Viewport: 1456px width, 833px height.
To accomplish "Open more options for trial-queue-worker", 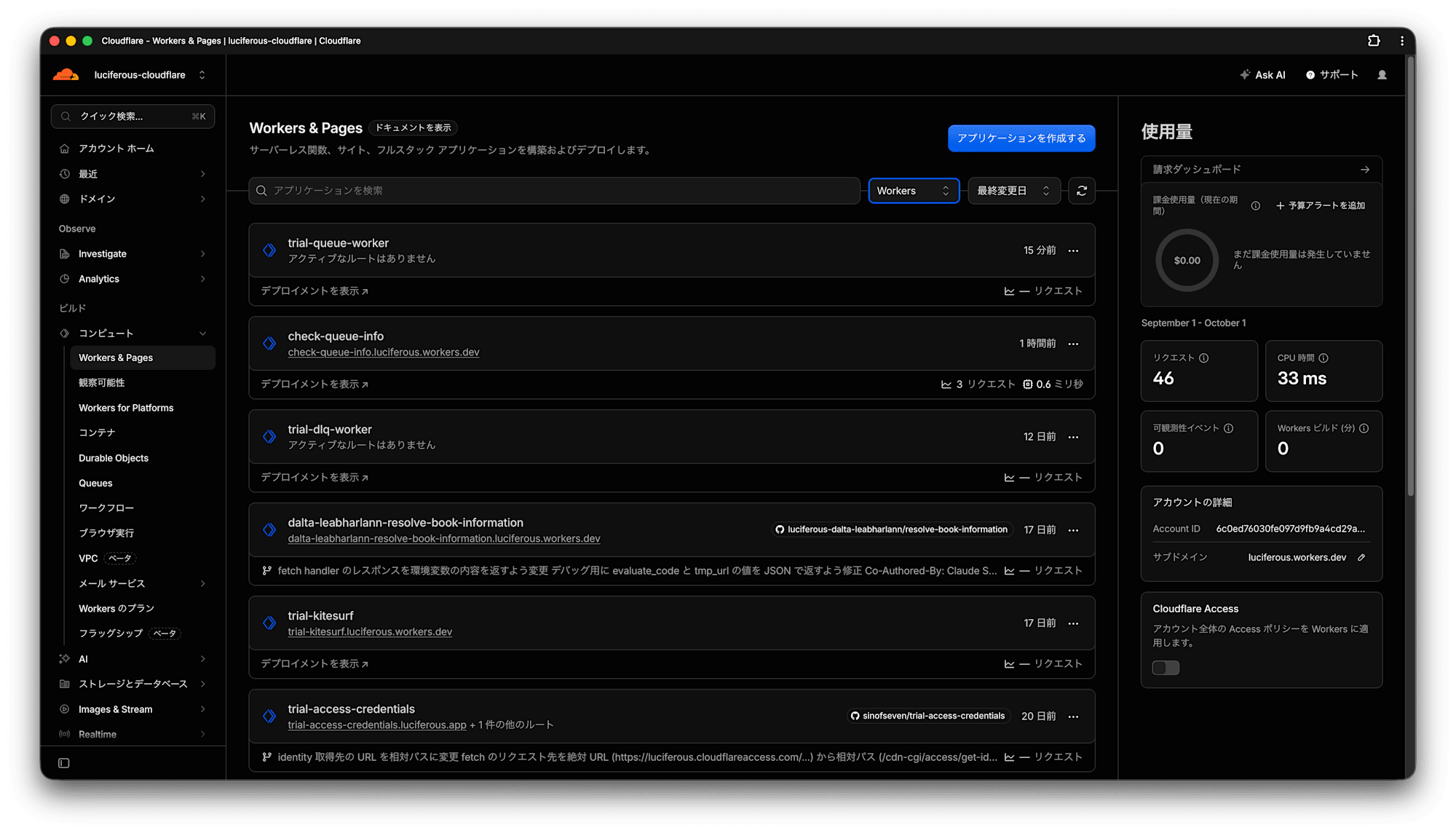I will coord(1073,250).
